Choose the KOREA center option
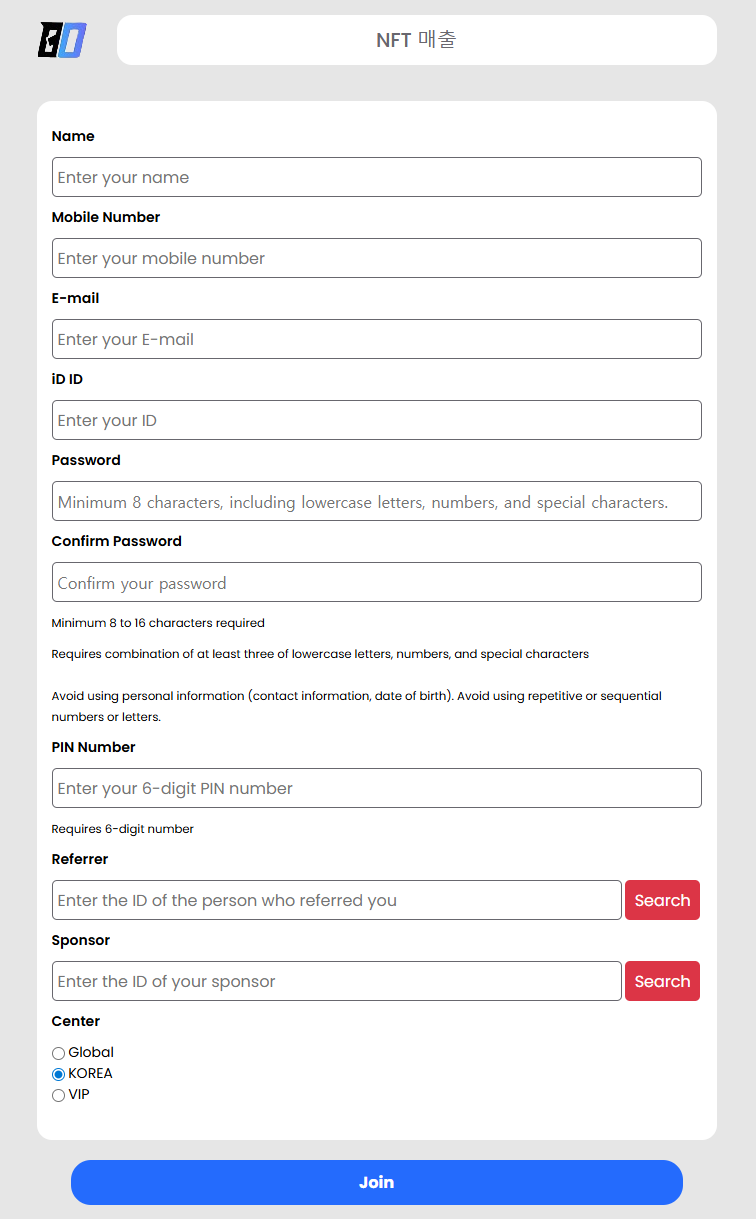This screenshot has height=1219, width=756. click(58, 1074)
